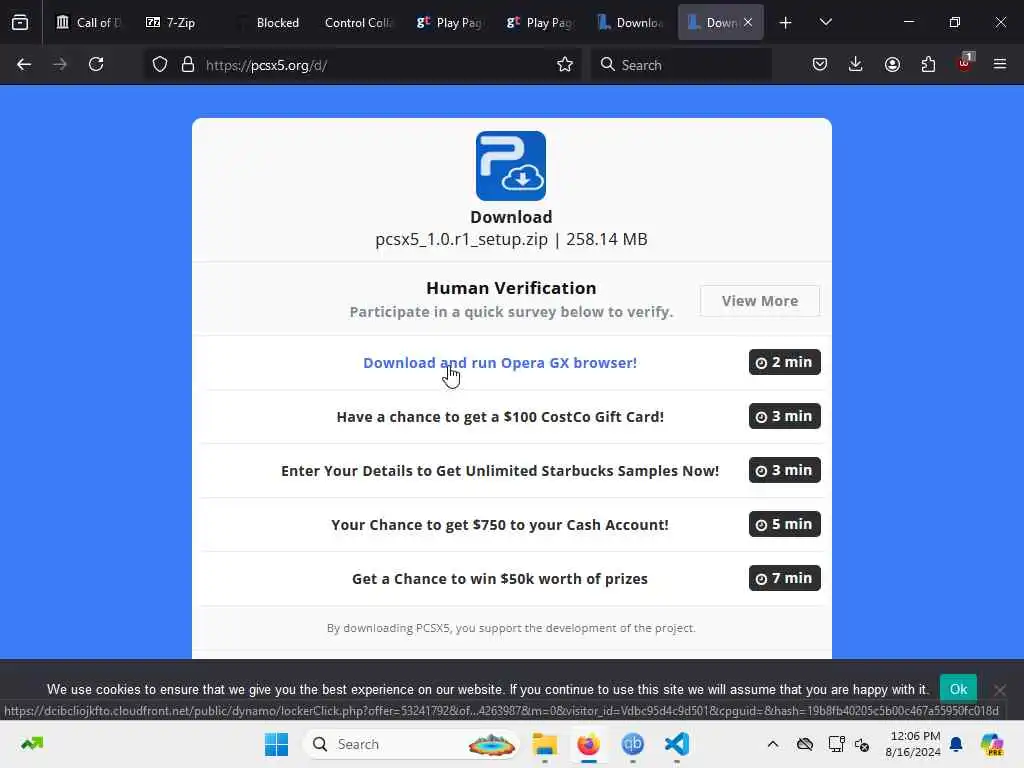Click the cloud sync tray icon

click(805, 744)
